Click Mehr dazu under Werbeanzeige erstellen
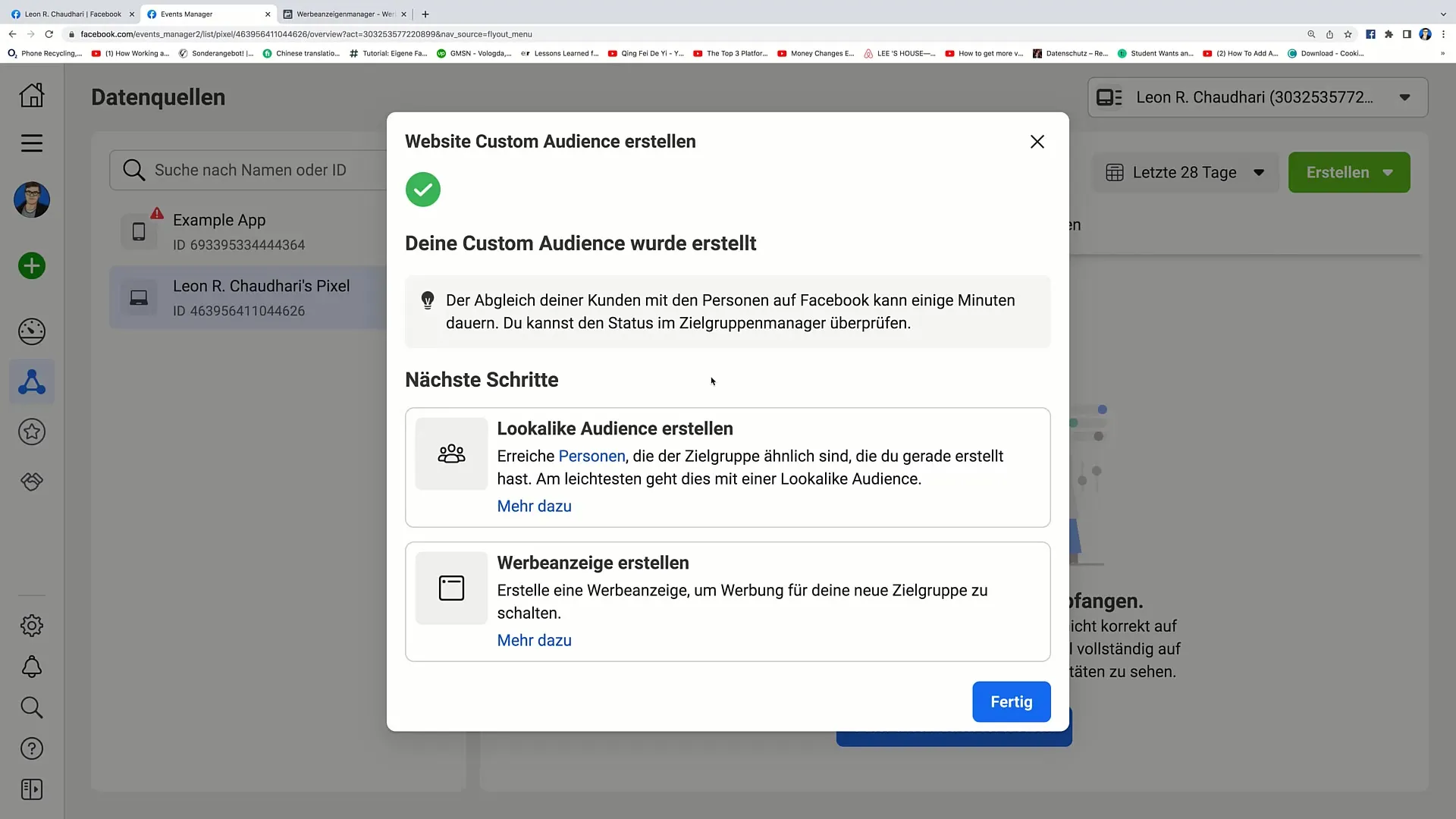The width and height of the screenshot is (1456, 819). pyautogui.click(x=534, y=640)
